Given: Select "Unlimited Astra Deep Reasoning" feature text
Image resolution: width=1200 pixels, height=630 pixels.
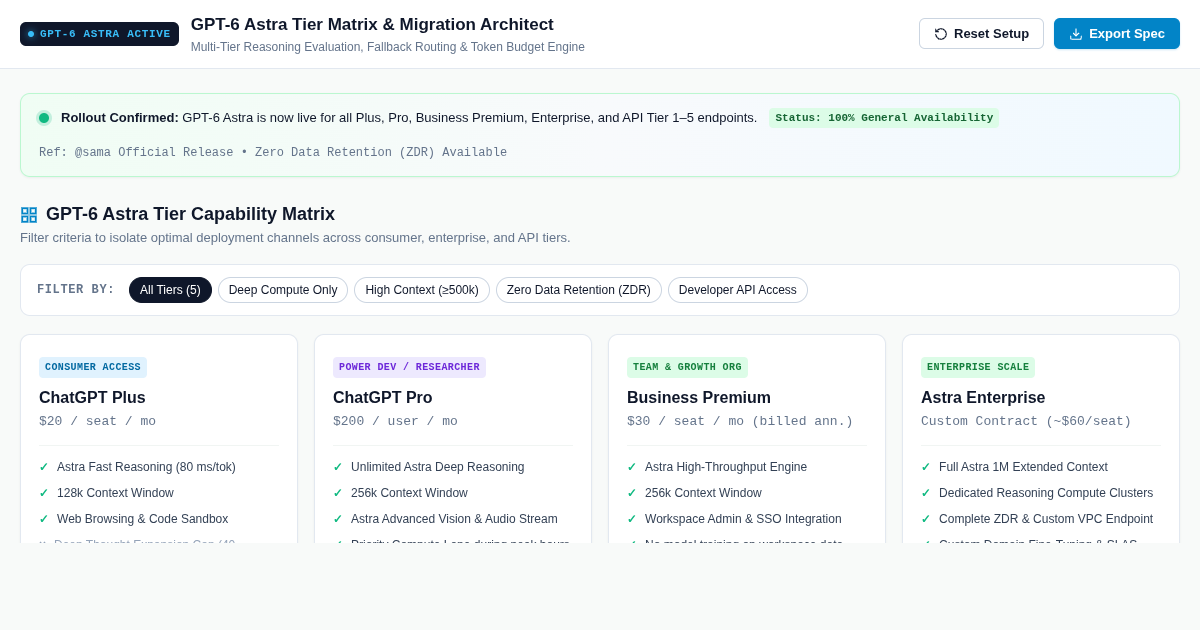Looking at the screenshot, I should tap(437, 467).
